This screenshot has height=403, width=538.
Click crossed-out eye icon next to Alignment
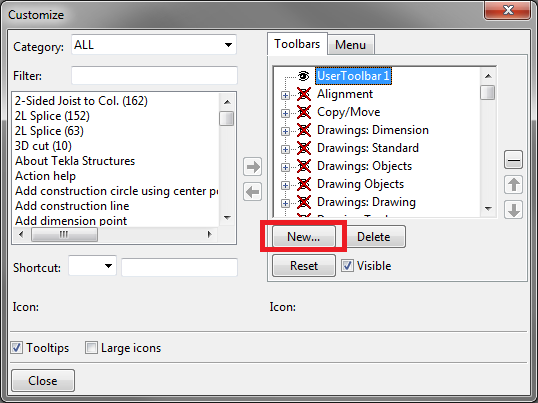point(304,94)
